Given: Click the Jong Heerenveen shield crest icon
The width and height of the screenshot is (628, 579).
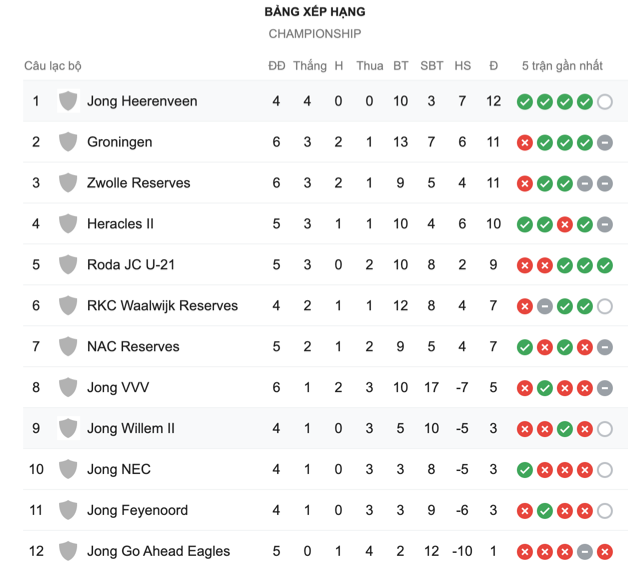Looking at the screenshot, I should pyautogui.click(x=68, y=101).
